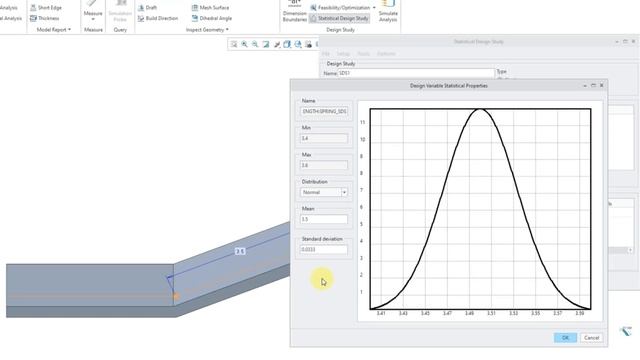Click the Standard deviation field
640x360 pixels.
click(324, 249)
